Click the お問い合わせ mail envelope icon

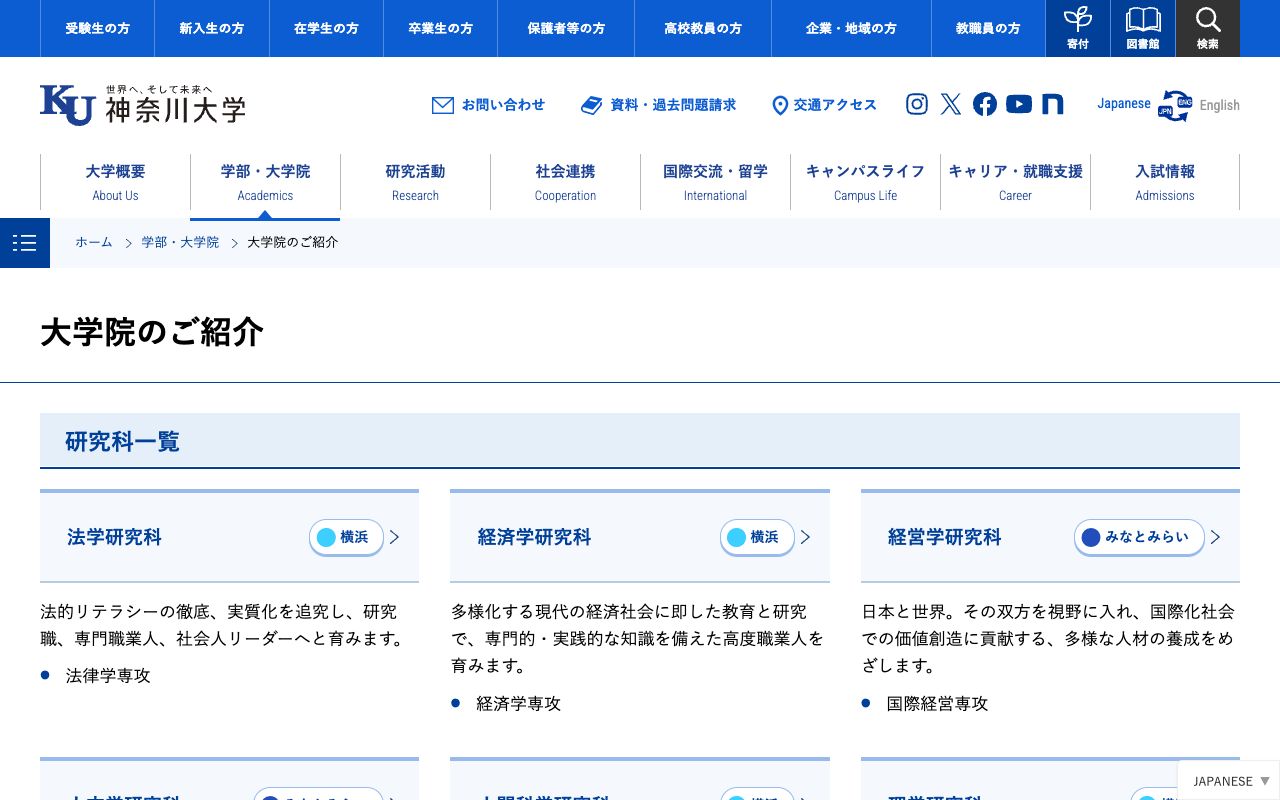442,104
